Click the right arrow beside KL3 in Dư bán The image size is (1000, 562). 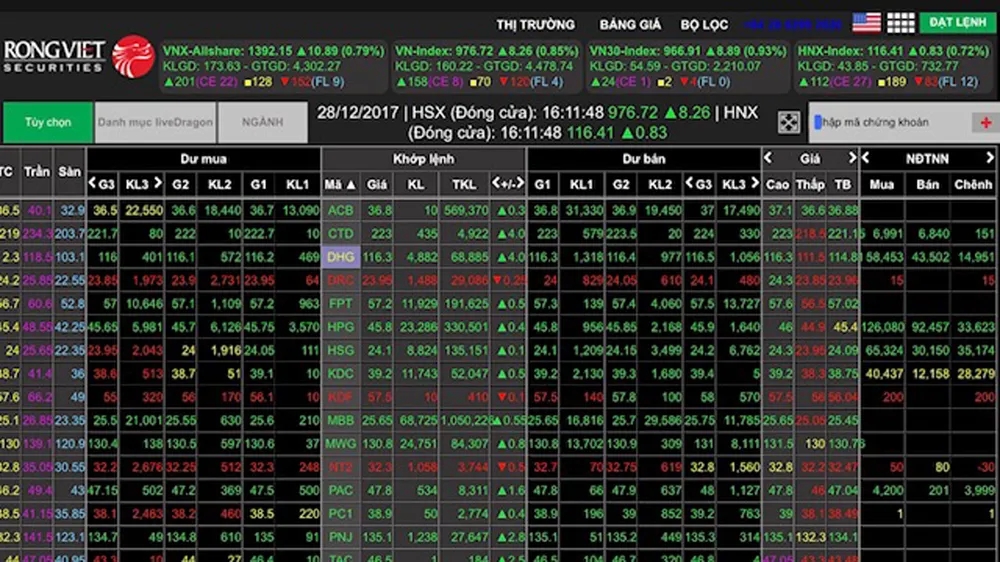752,184
